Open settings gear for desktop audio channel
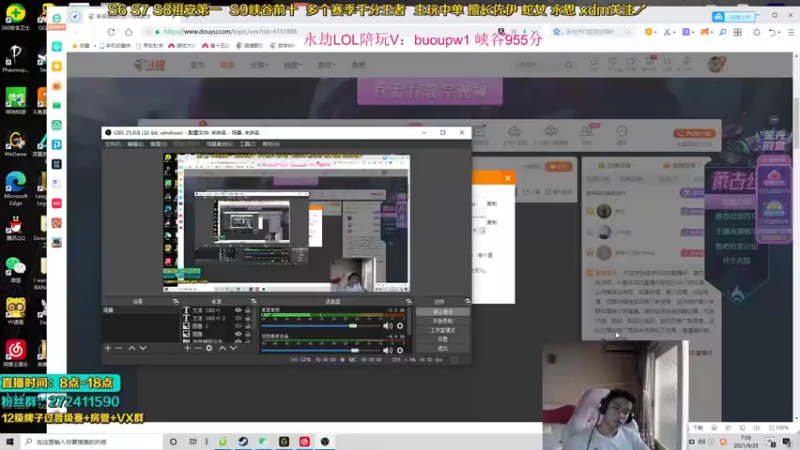The width and height of the screenshot is (800, 450). pos(400,326)
